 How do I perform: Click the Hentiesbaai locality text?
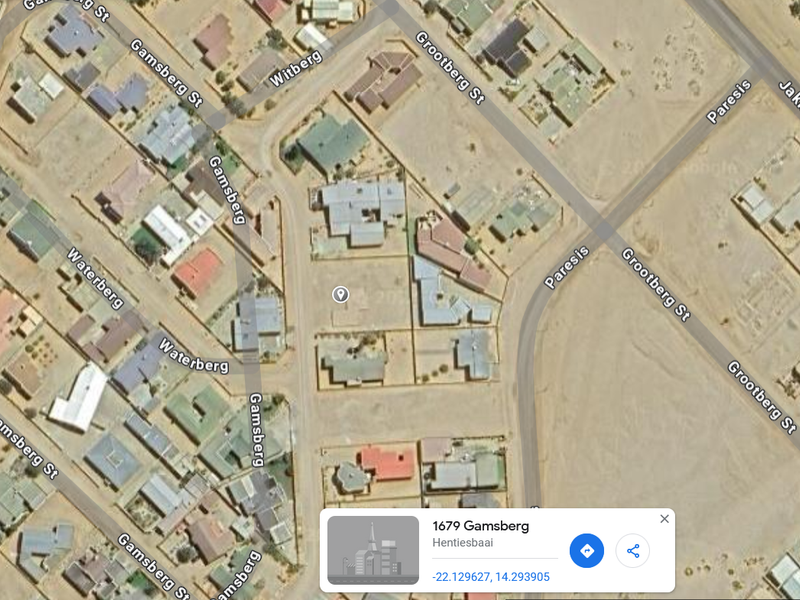[x=463, y=542]
